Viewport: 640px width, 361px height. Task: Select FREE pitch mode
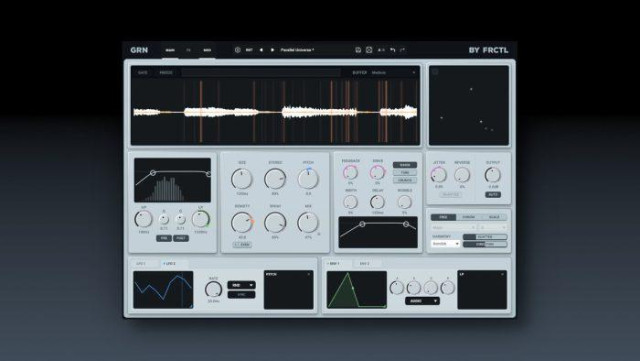click(x=443, y=217)
